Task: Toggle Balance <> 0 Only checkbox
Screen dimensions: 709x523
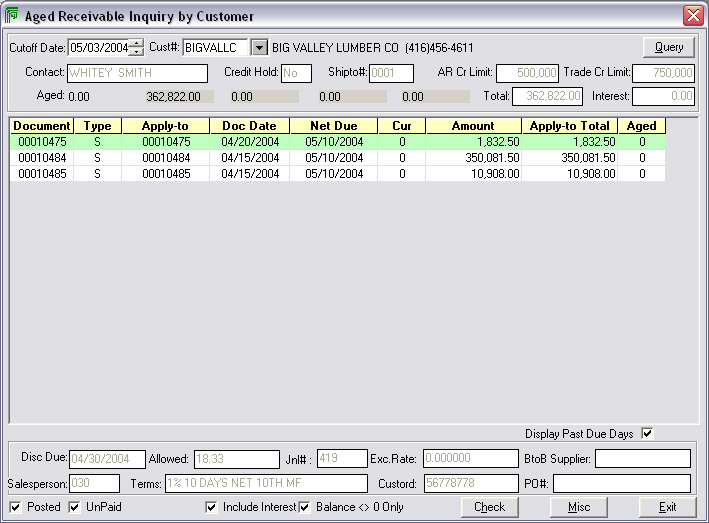Action: point(304,507)
